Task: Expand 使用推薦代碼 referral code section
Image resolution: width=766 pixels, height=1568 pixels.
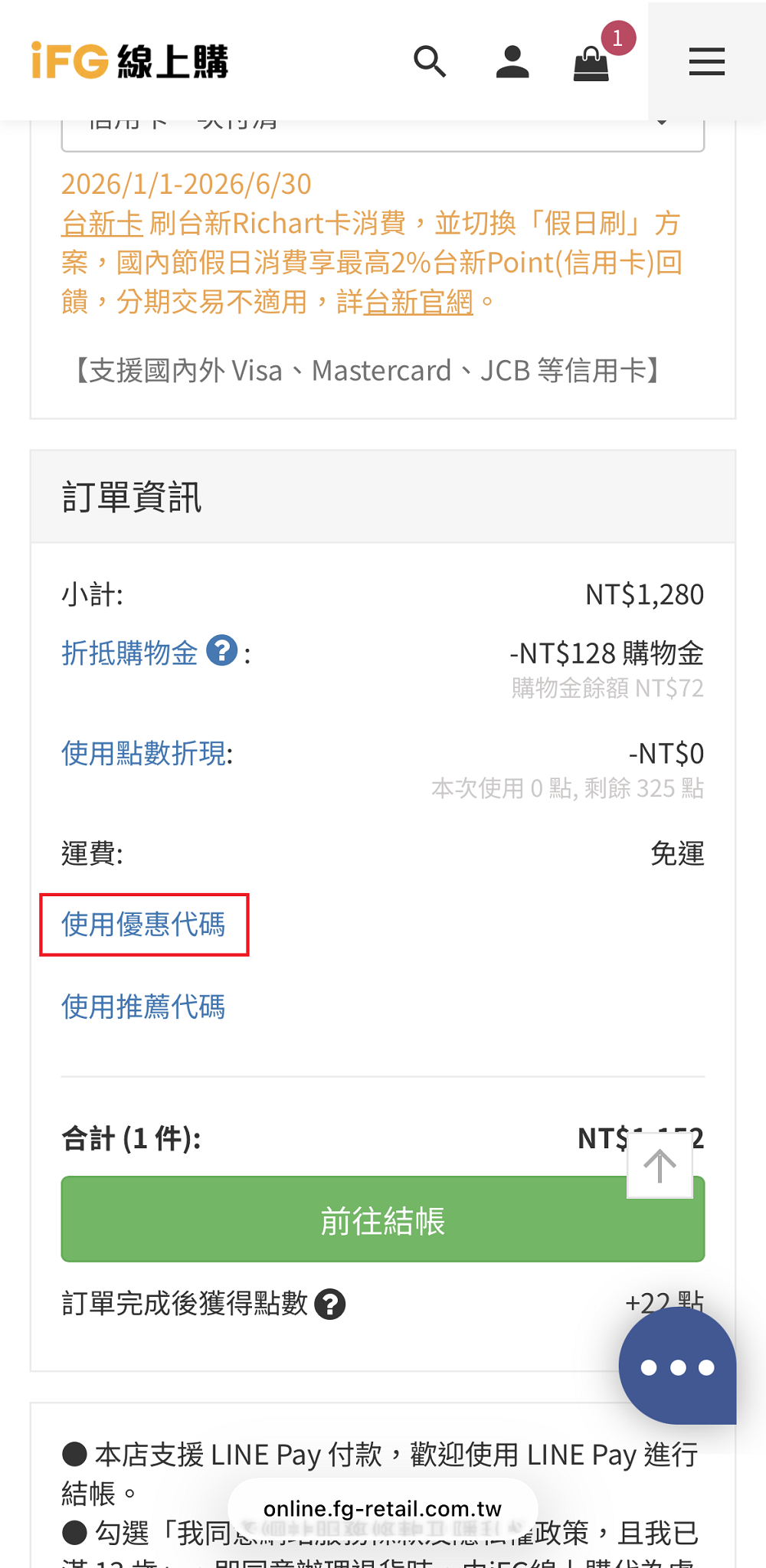Action: click(x=143, y=1007)
